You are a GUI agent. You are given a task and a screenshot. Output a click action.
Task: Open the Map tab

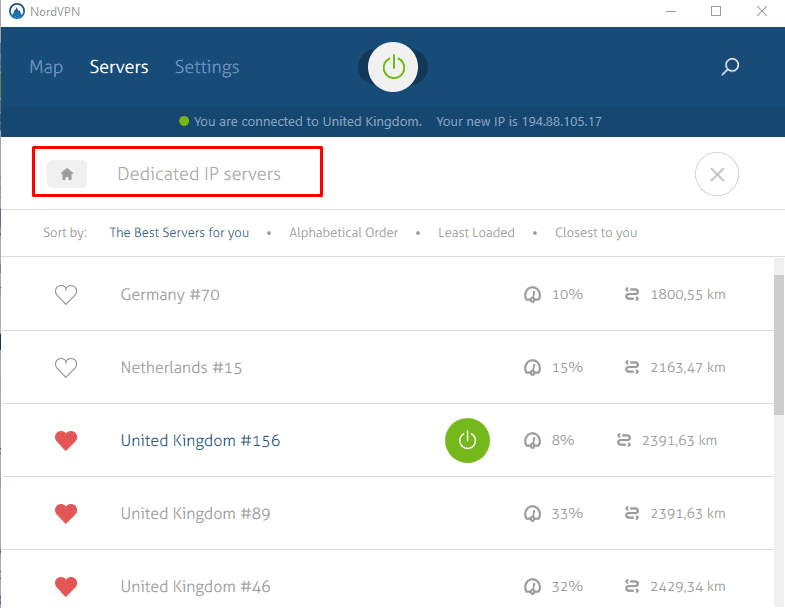point(46,67)
